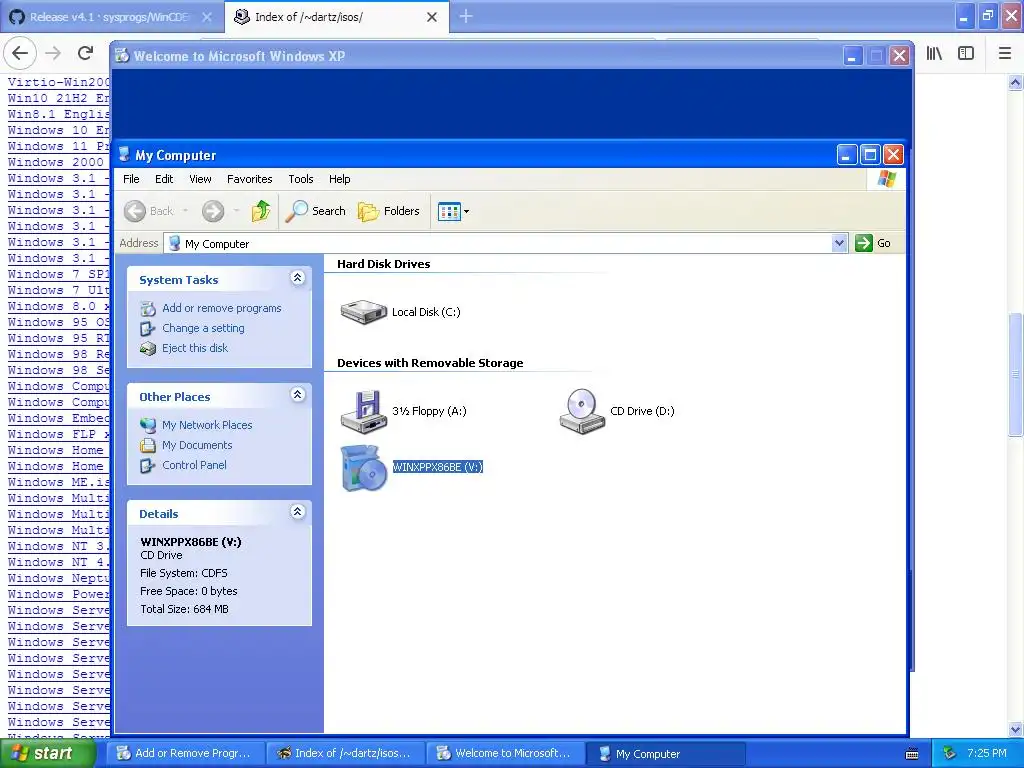This screenshot has height=768, width=1024.
Task: Open the Windows FLP link in browser
Action: click(59, 434)
